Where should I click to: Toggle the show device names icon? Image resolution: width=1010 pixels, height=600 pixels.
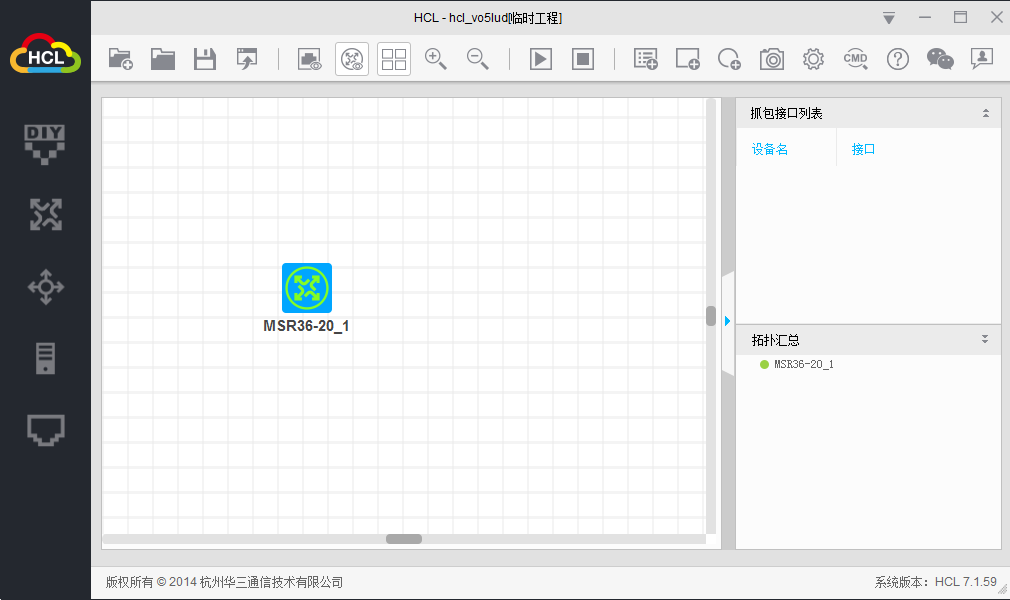pos(352,59)
